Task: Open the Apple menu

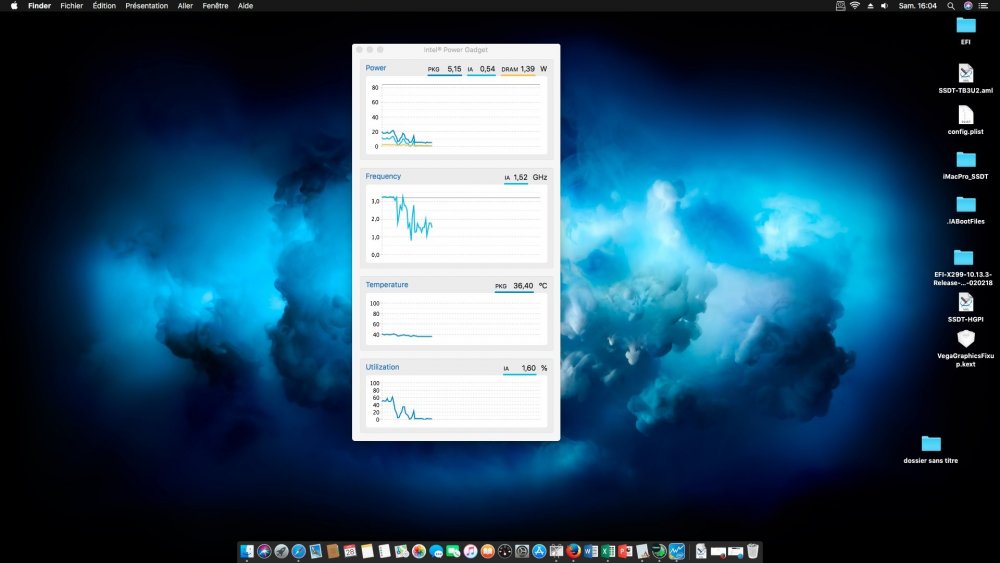Action: click(x=14, y=6)
